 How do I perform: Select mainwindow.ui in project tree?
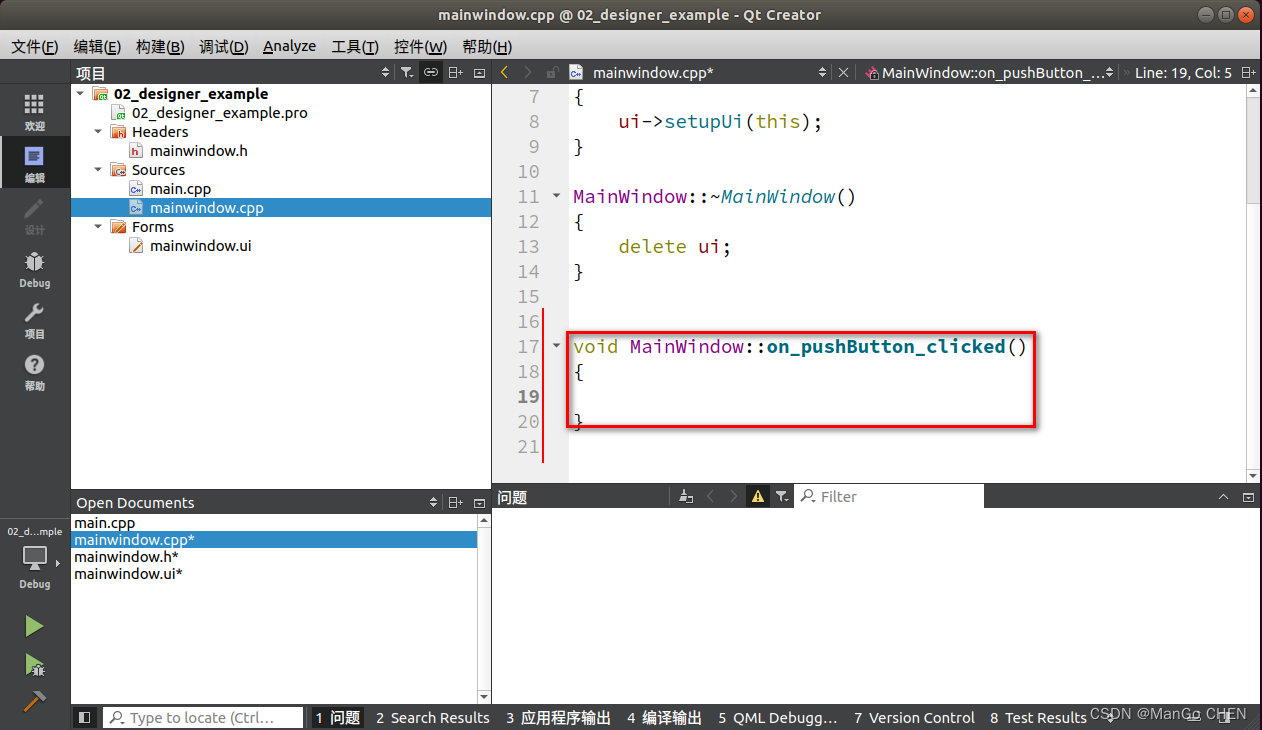[x=200, y=246]
